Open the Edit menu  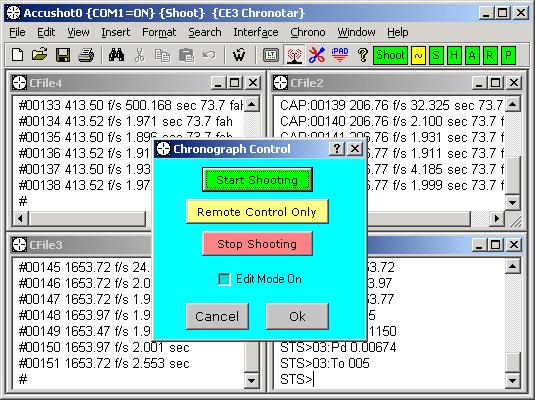coord(46,32)
